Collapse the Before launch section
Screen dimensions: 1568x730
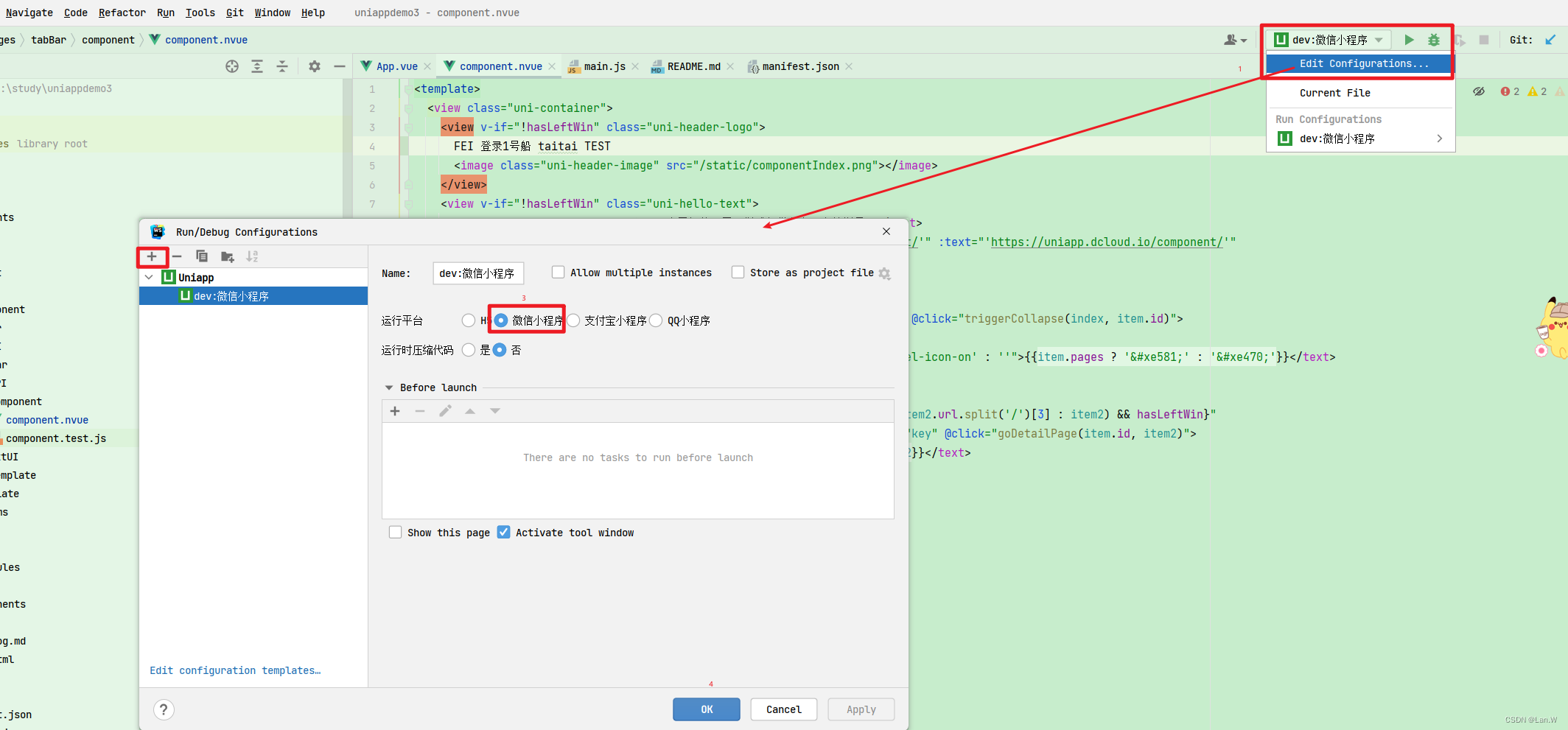[389, 387]
